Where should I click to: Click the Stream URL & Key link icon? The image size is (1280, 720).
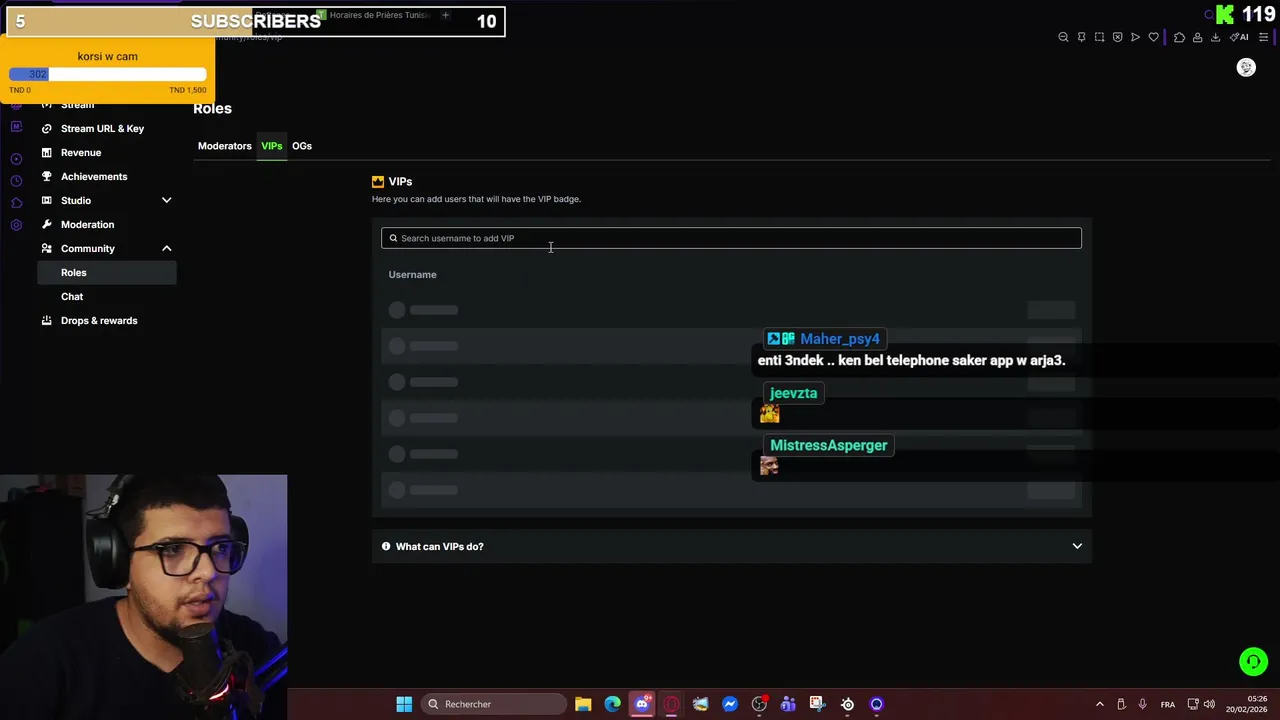tap(47, 129)
